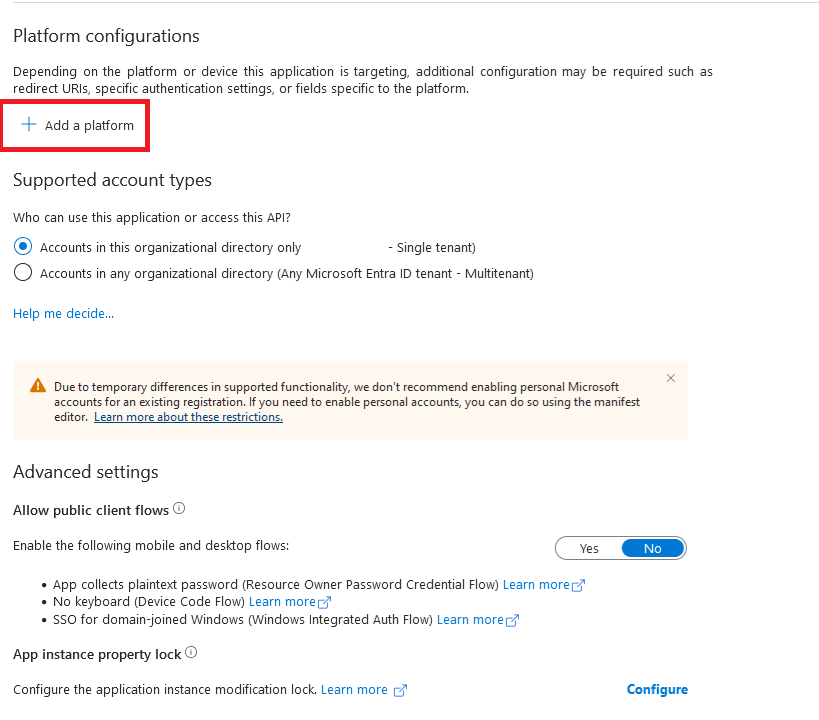The height and width of the screenshot is (720, 819).
Task: Dismiss the warning banner with the X
Action: pyautogui.click(x=671, y=378)
